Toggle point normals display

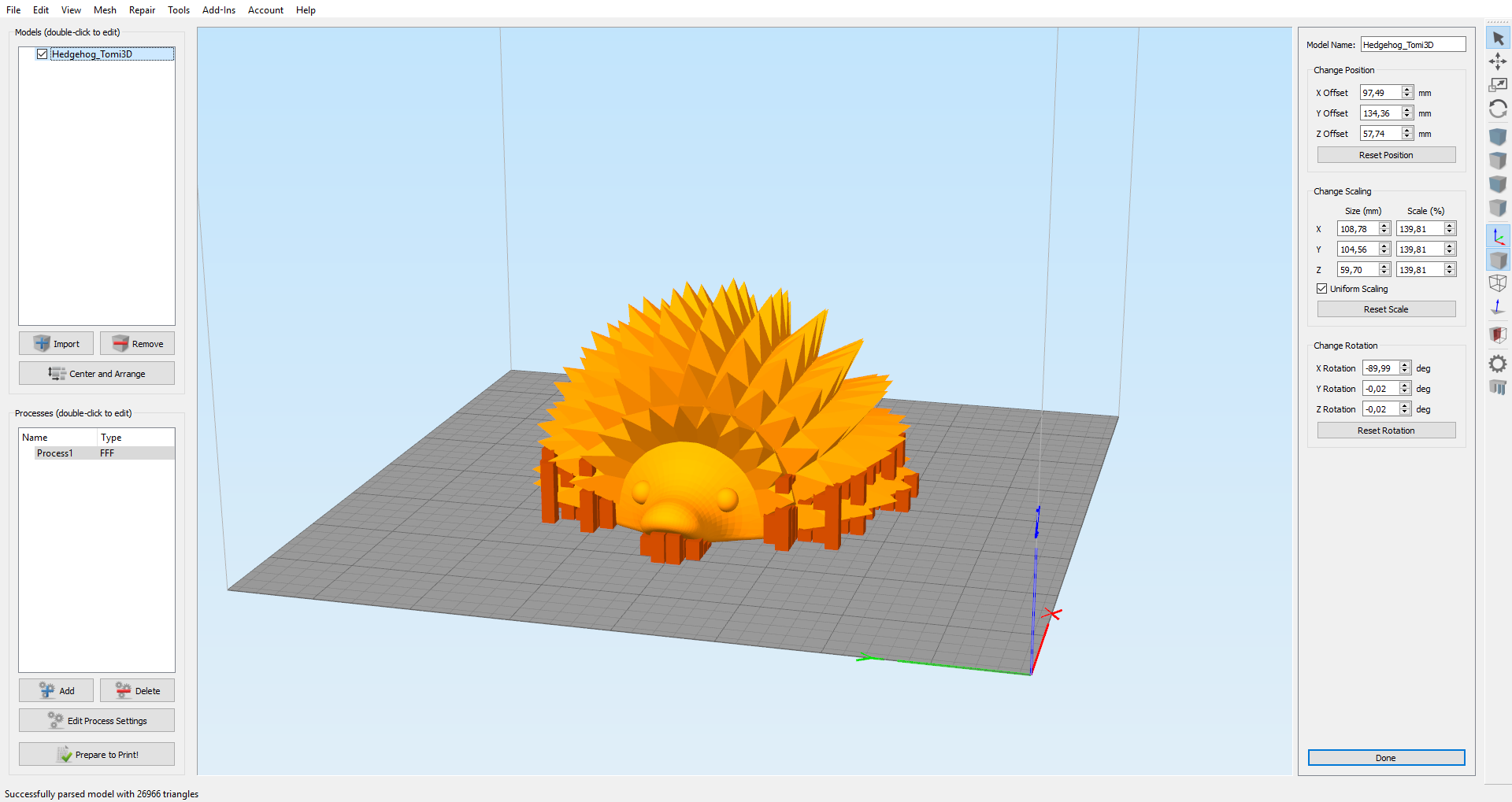click(1498, 307)
